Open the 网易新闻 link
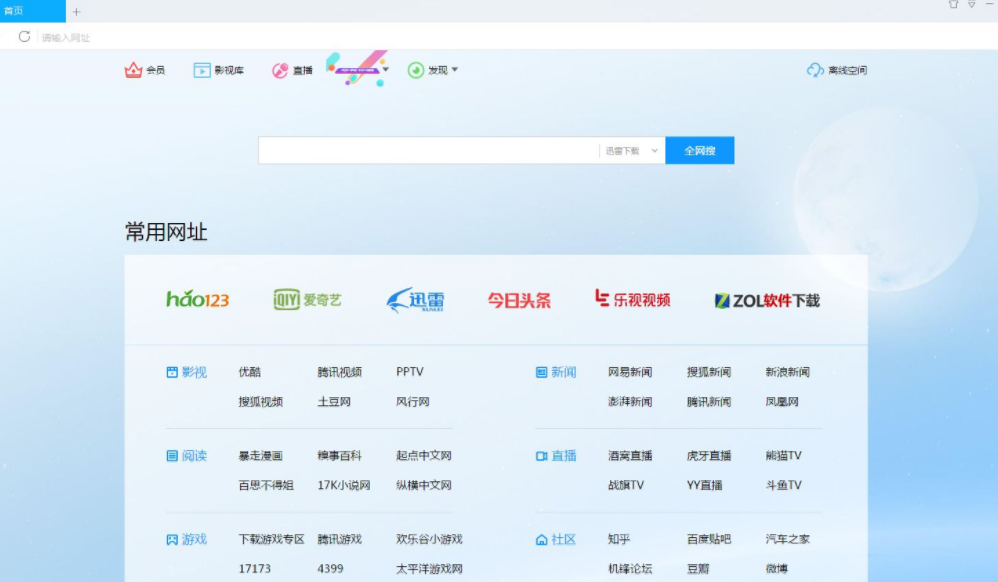Viewport: 998px width, 582px height. [629, 372]
